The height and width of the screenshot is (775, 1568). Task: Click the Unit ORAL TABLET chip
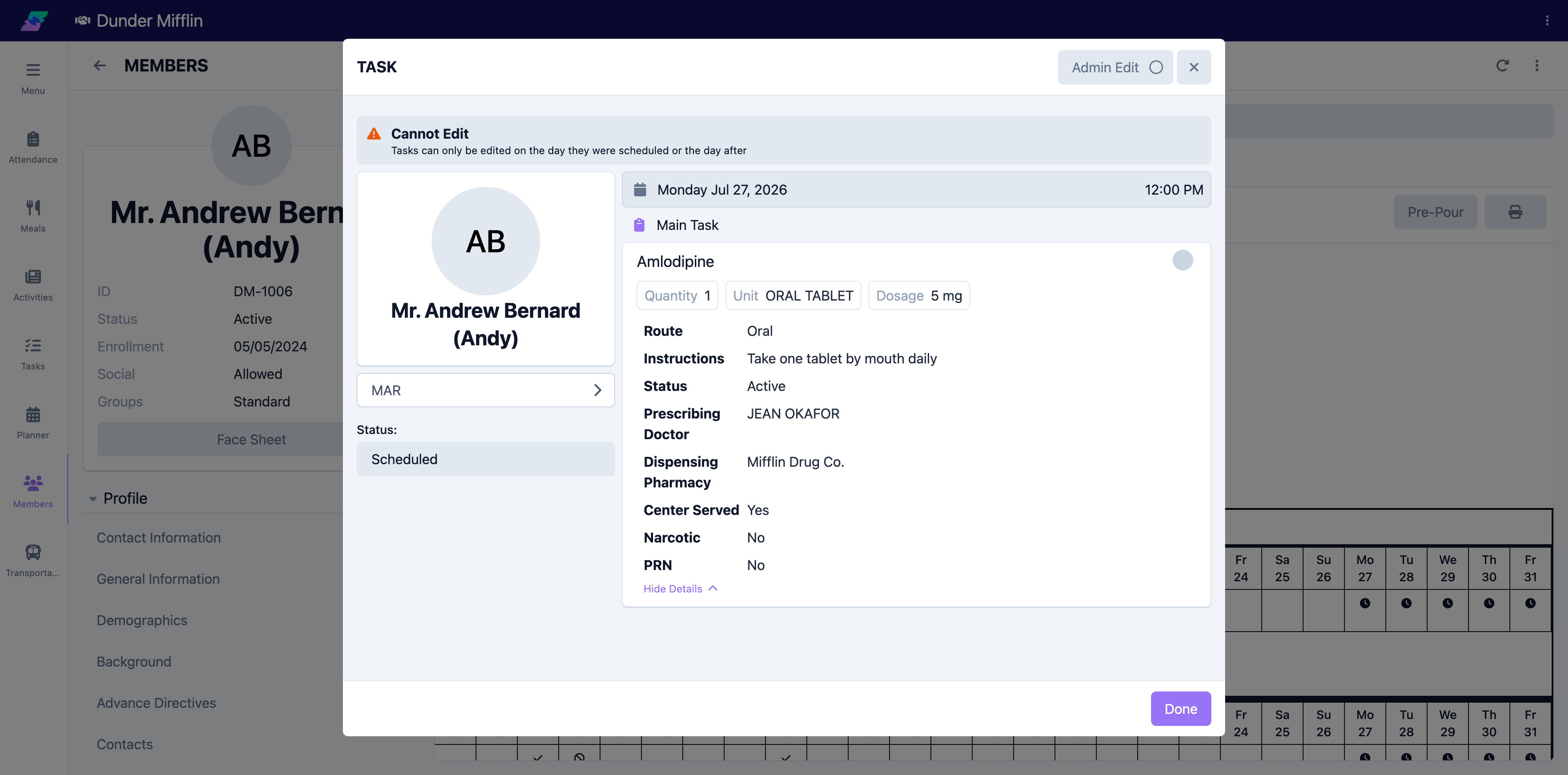pyautogui.click(x=793, y=296)
